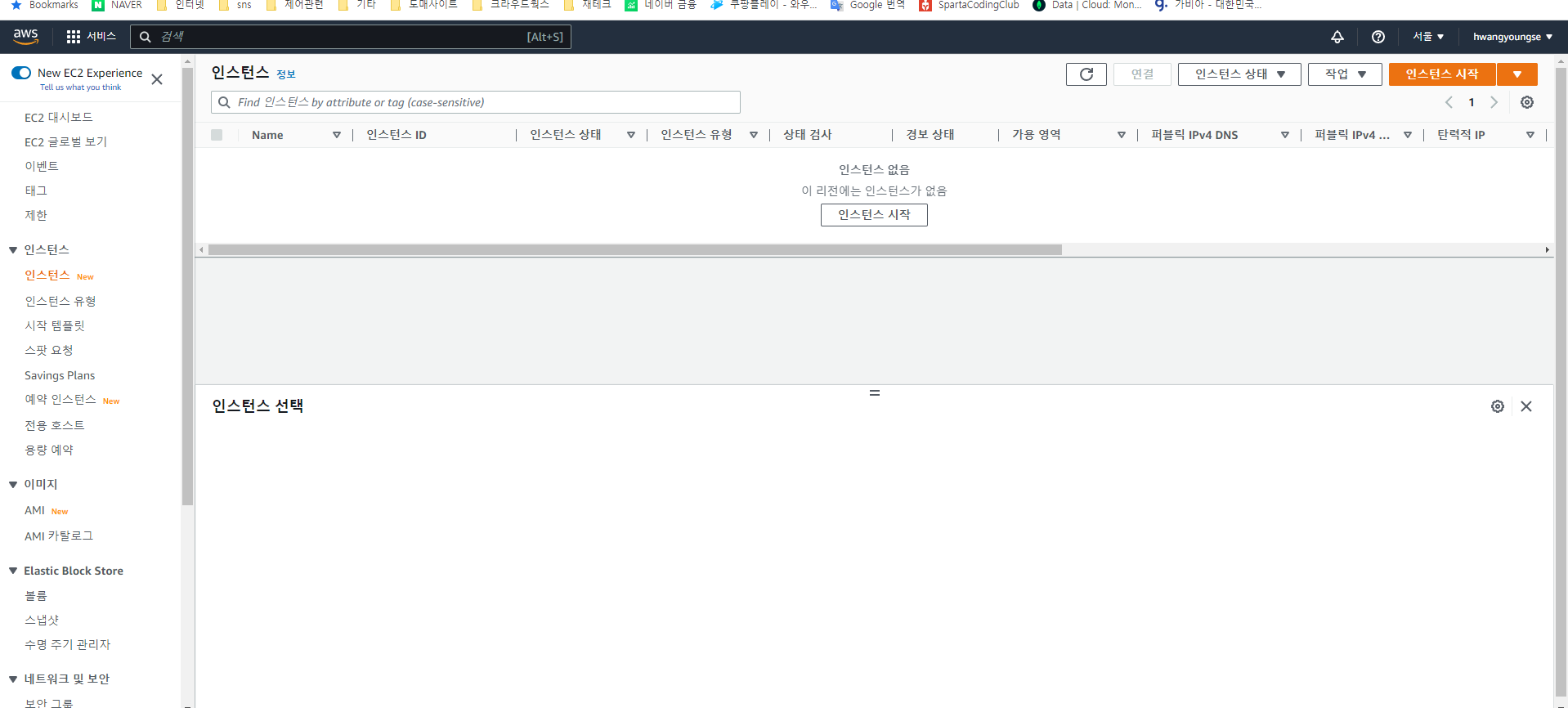Open 볼륨 under Elastic Block Store

[36, 596]
